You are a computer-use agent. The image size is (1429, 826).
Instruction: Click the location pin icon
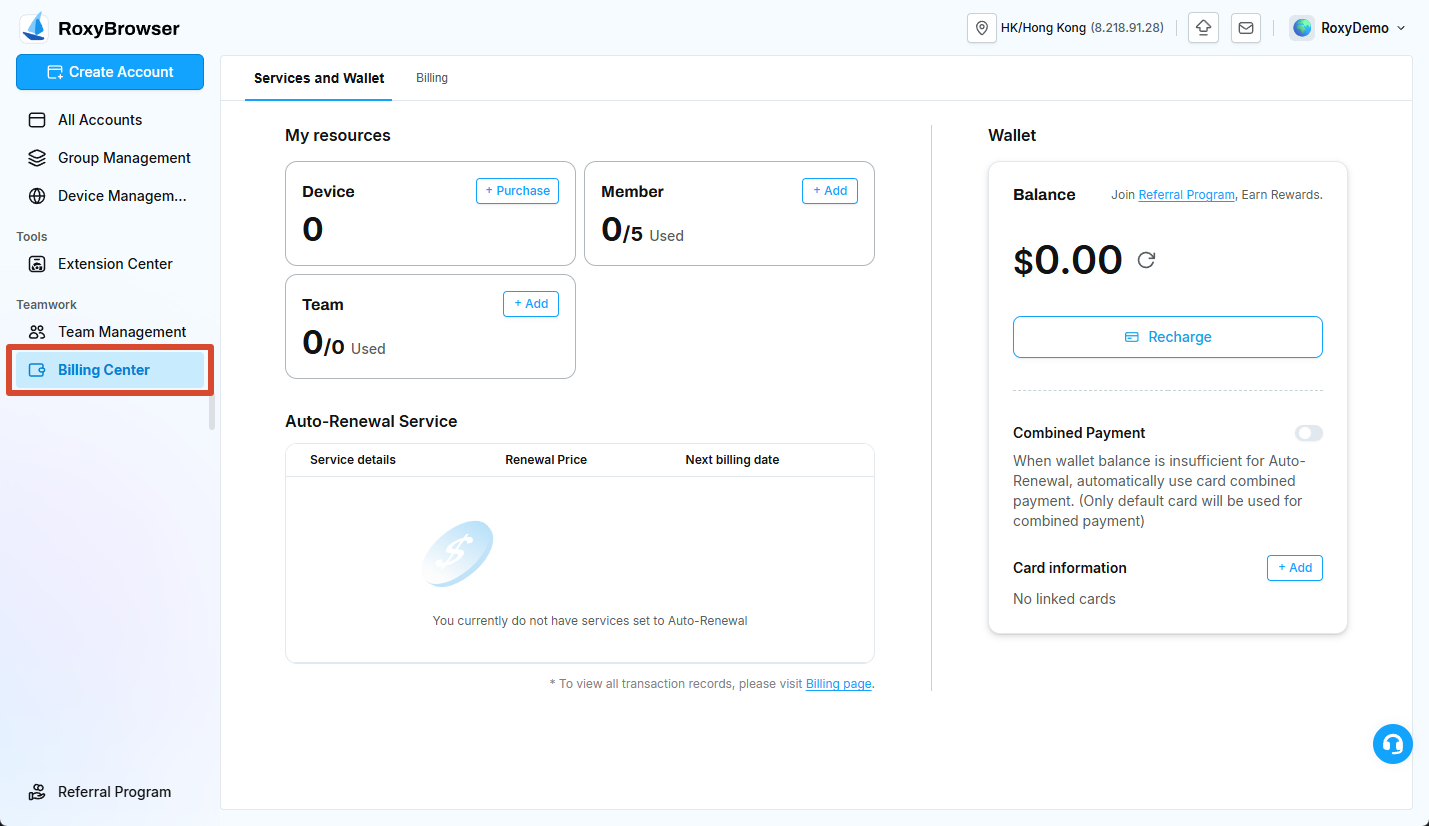point(982,28)
